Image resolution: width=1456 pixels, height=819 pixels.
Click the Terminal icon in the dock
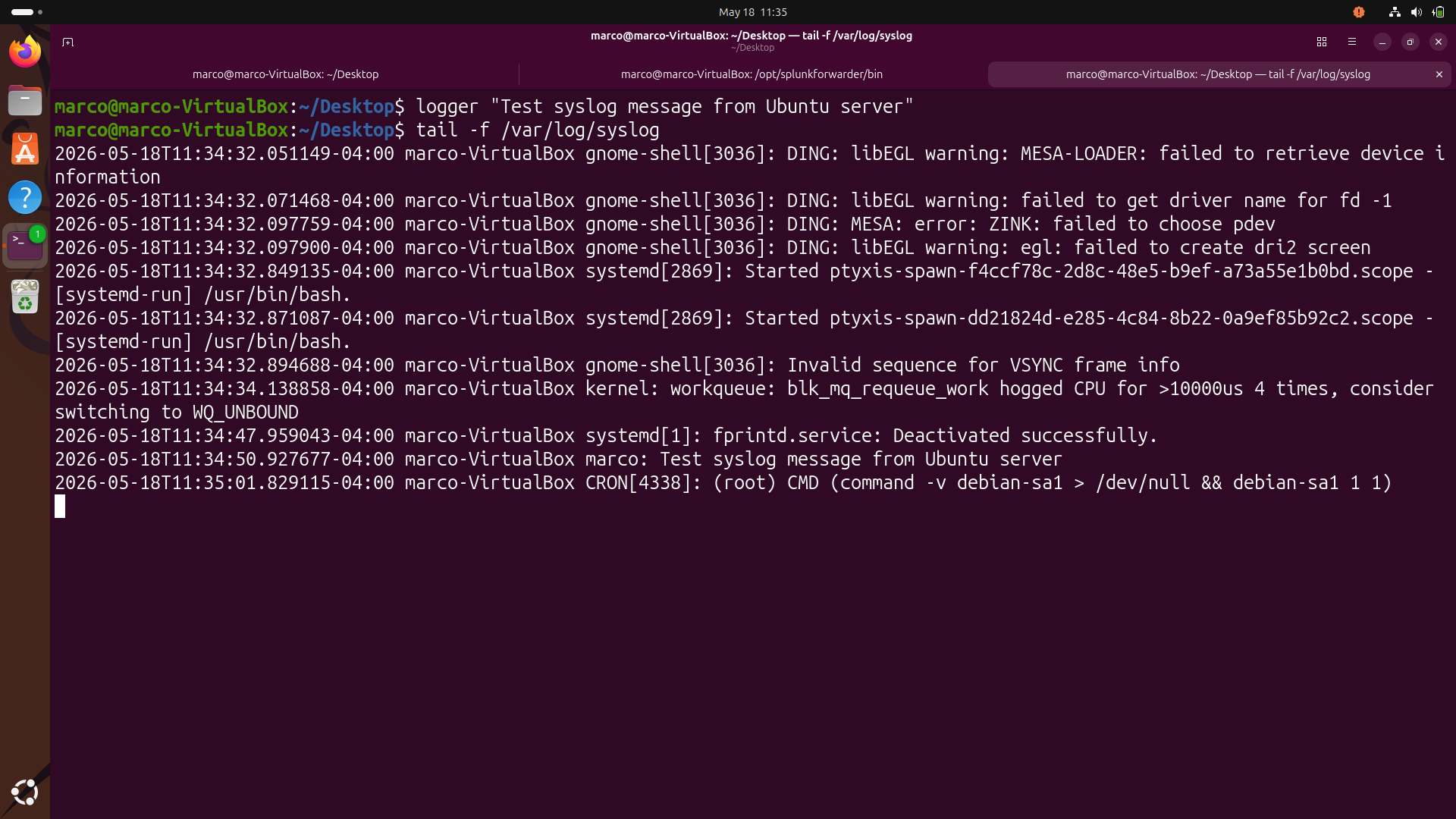25,246
